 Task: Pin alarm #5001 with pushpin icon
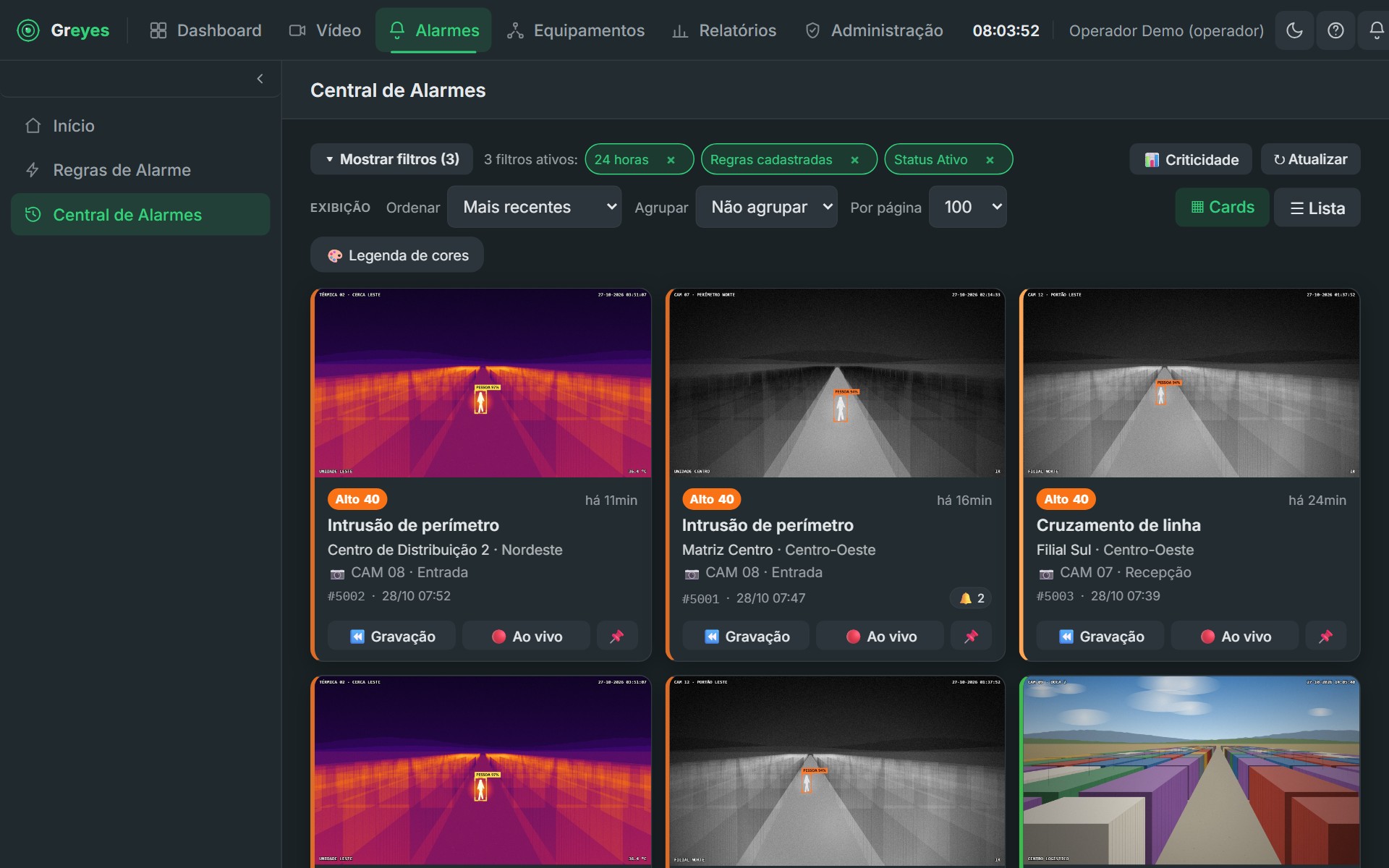972,637
